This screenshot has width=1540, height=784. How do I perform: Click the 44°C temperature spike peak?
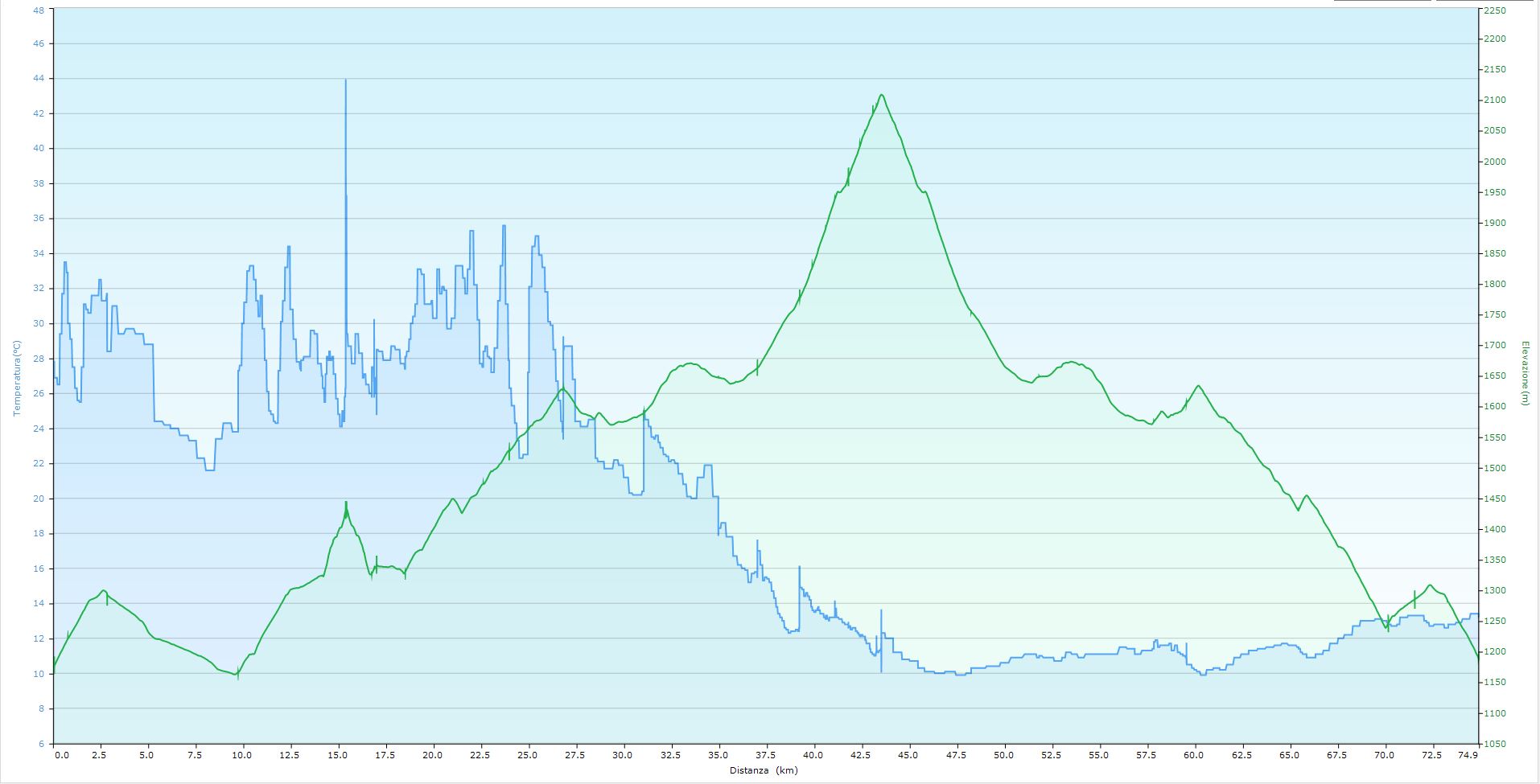[346, 80]
